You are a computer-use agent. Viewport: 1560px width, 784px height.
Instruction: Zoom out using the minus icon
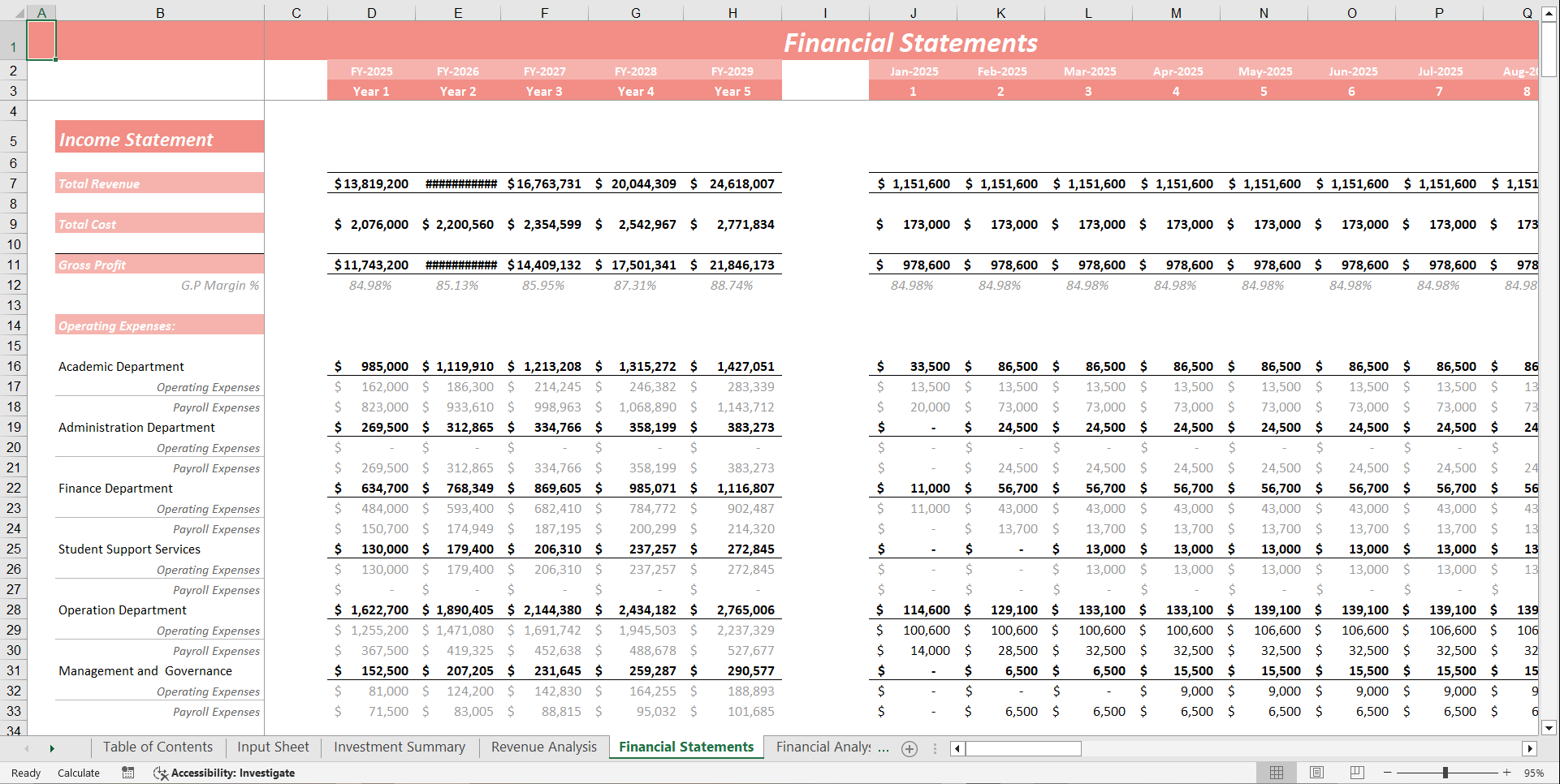(1385, 773)
